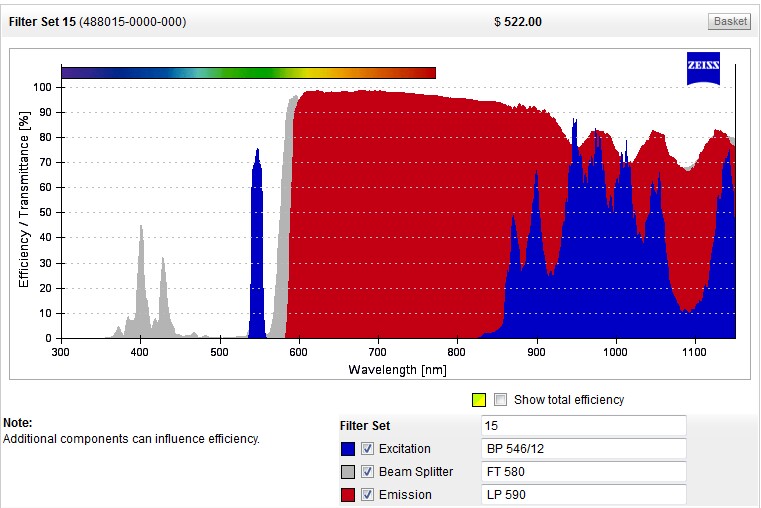The width and height of the screenshot is (761, 508).
Task: Select the Emission field LP 590
Action: tap(583, 495)
